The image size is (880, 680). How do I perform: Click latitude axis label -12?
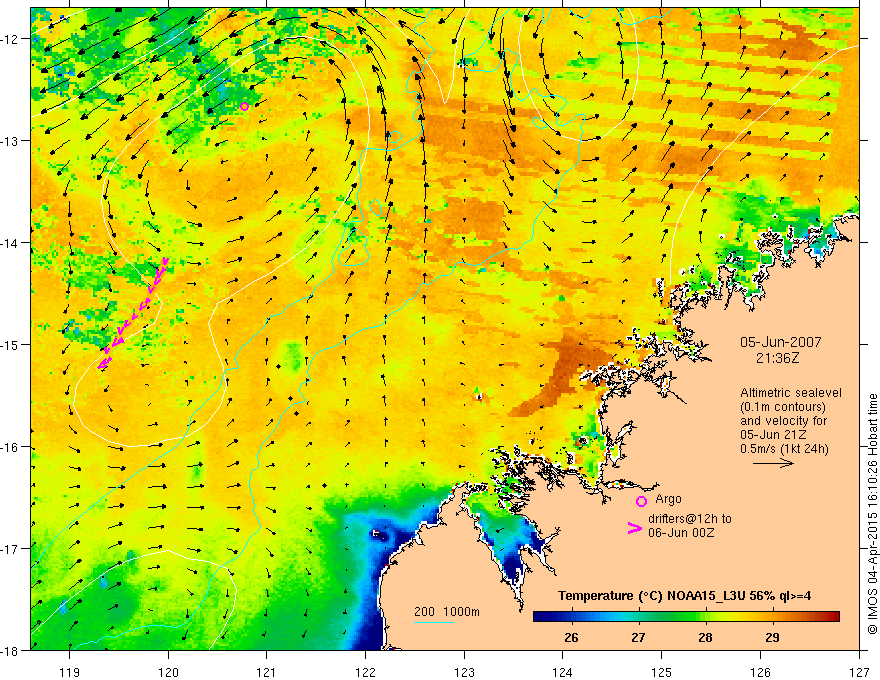[x=11, y=39]
